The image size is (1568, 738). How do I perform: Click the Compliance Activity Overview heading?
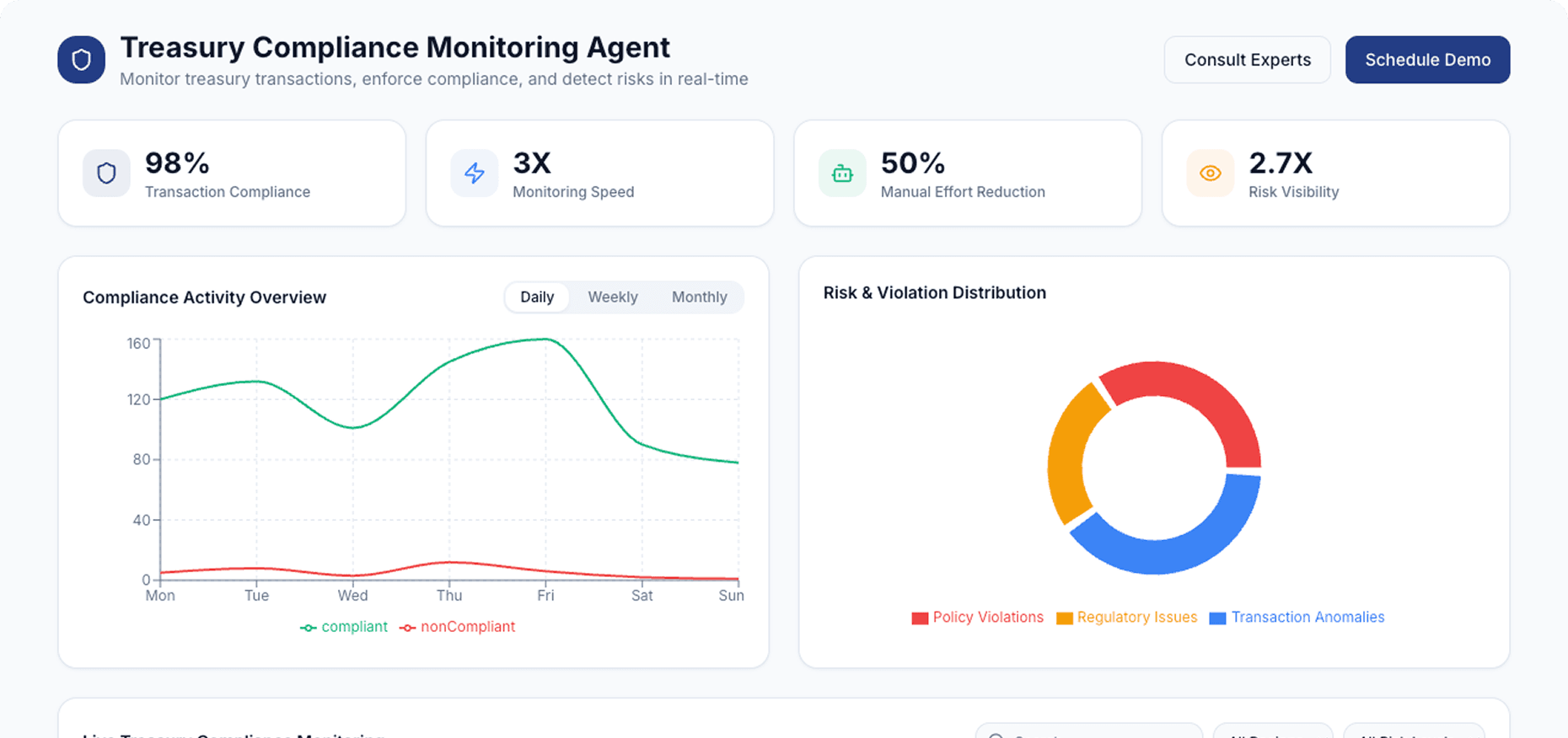[x=204, y=297]
